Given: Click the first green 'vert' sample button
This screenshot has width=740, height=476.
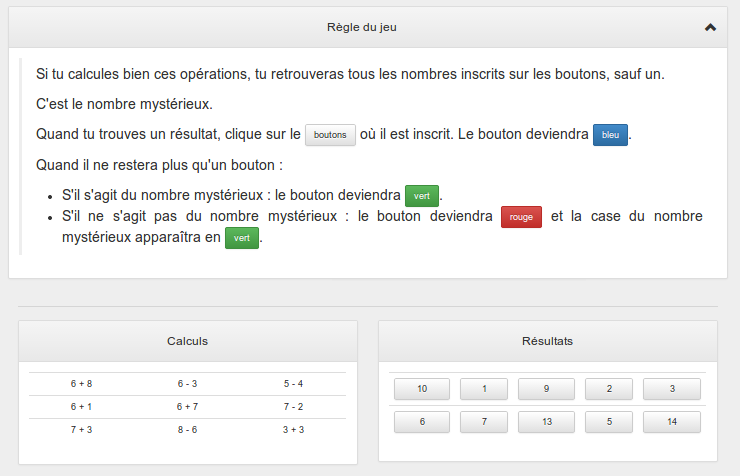Looking at the screenshot, I should (421, 196).
